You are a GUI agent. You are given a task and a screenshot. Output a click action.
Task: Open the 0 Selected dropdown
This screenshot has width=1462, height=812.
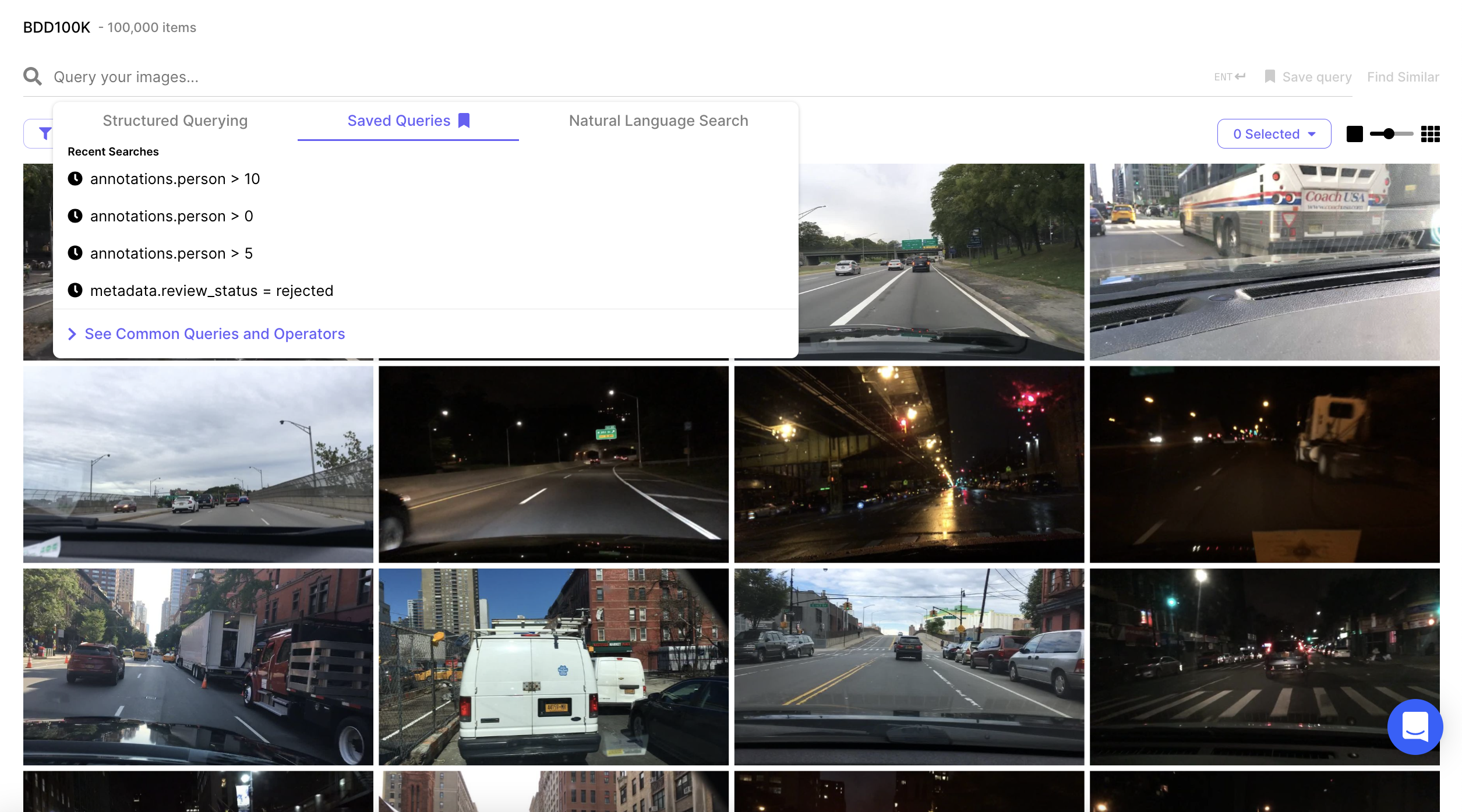pos(1274,134)
